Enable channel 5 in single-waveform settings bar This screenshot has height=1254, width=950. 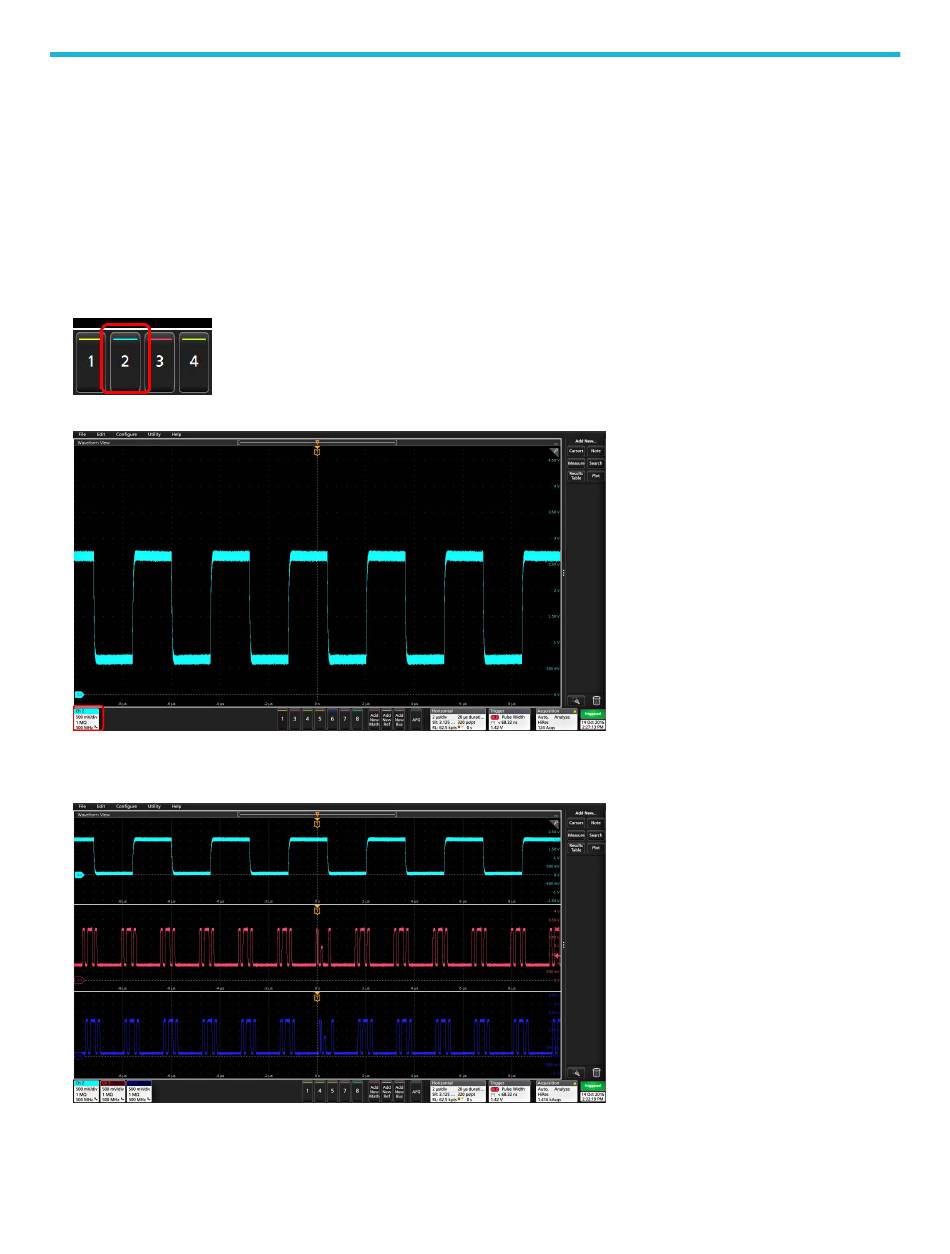coord(319,719)
